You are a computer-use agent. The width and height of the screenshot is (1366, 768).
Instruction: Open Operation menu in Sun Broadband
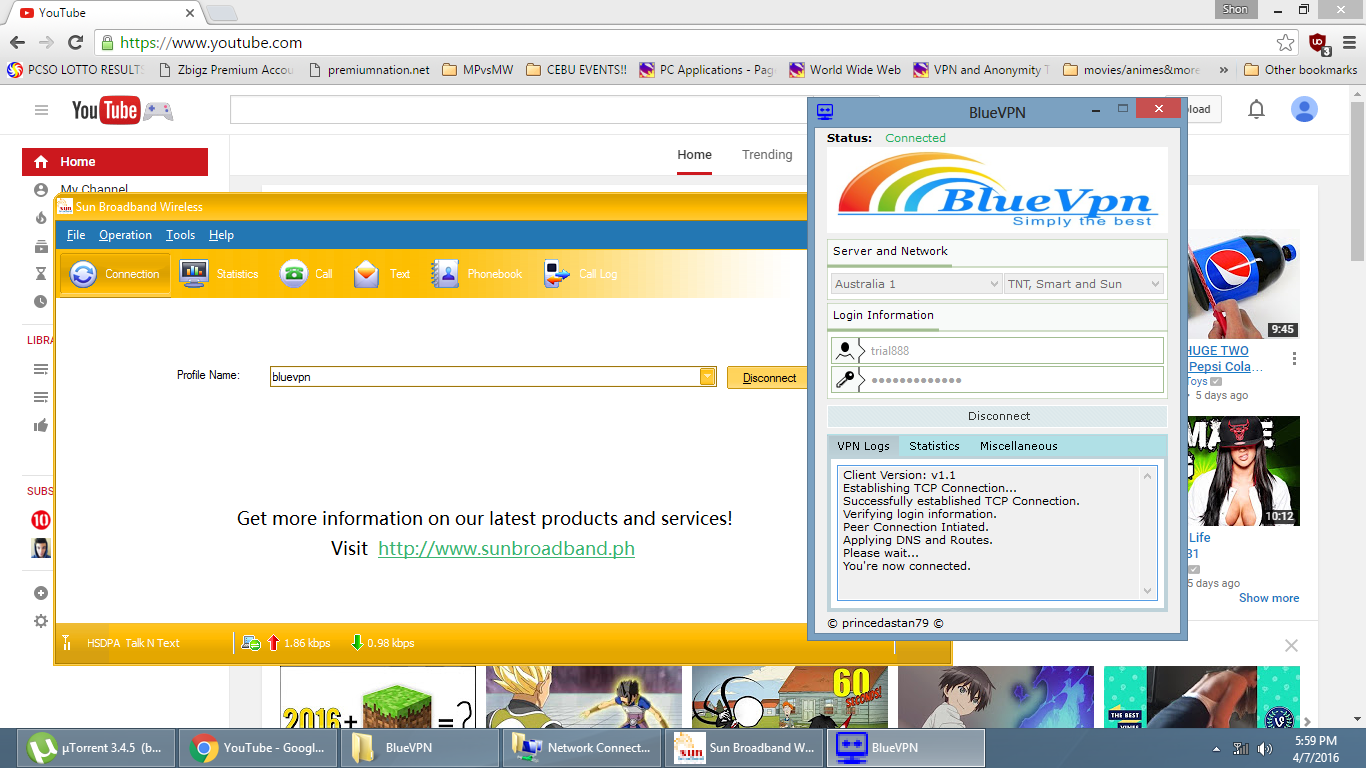pyautogui.click(x=125, y=235)
